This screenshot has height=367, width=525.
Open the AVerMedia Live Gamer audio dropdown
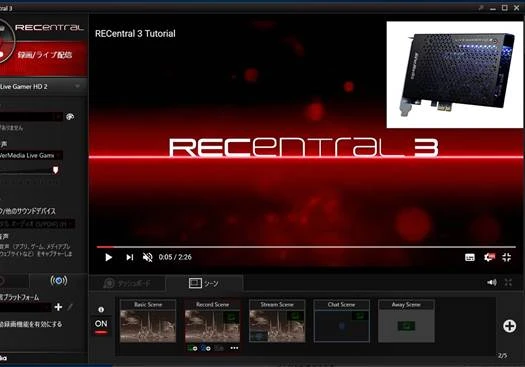point(31,155)
